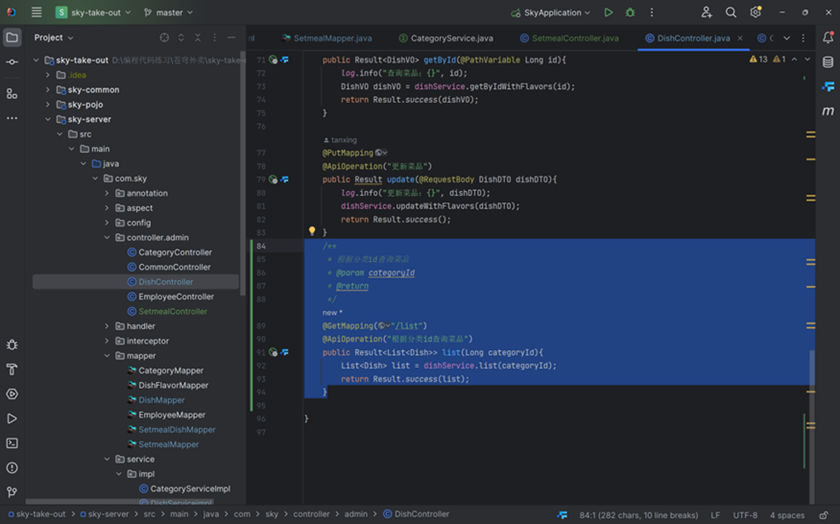
Task: Expand the annotation package
Action: pyautogui.click(x=107, y=193)
